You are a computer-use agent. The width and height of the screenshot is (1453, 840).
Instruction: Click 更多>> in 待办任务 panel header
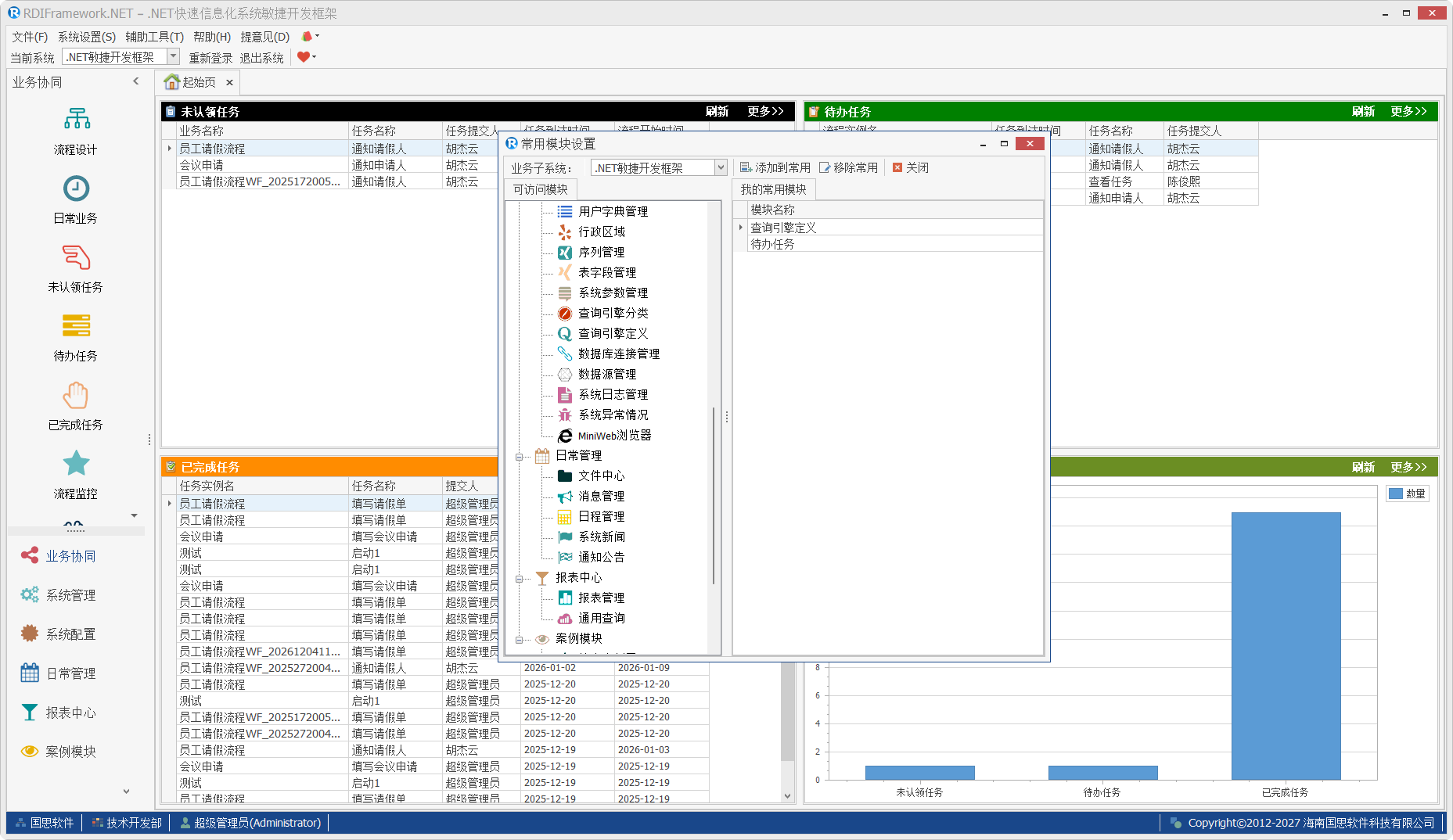pyautogui.click(x=1408, y=112)
